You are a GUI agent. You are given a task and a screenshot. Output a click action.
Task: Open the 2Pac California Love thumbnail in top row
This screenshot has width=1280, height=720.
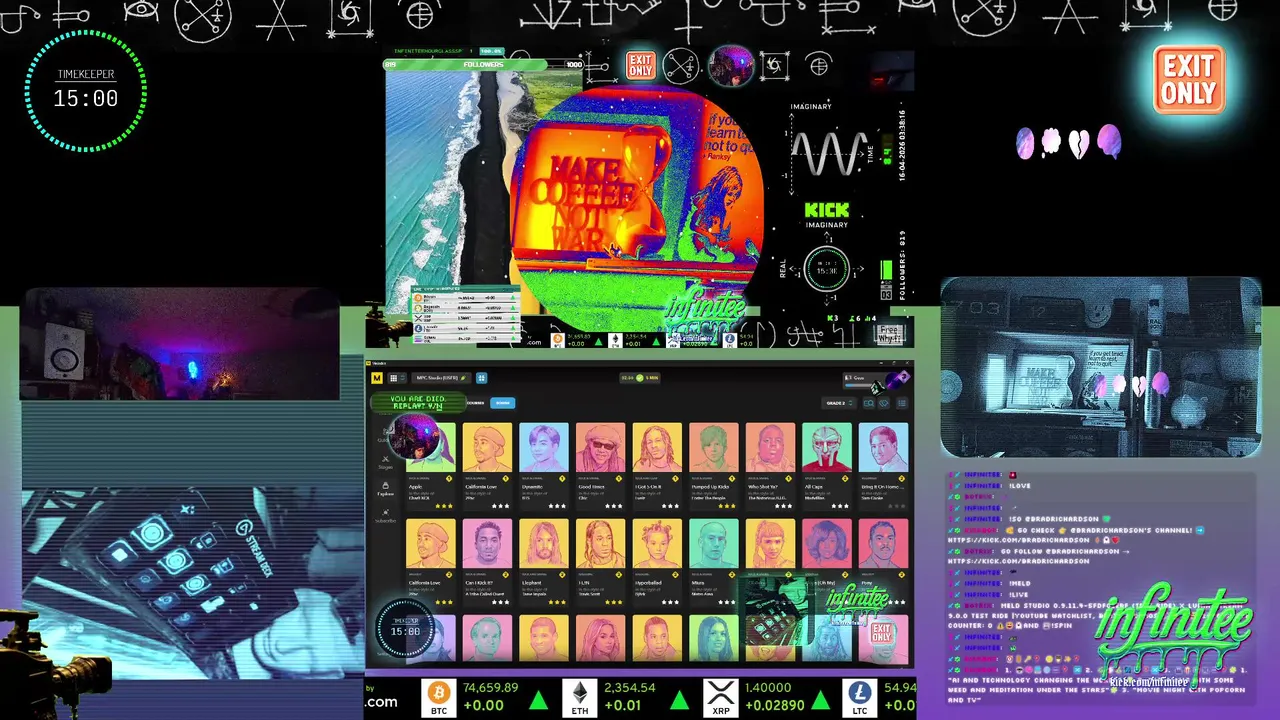(487, 447)
